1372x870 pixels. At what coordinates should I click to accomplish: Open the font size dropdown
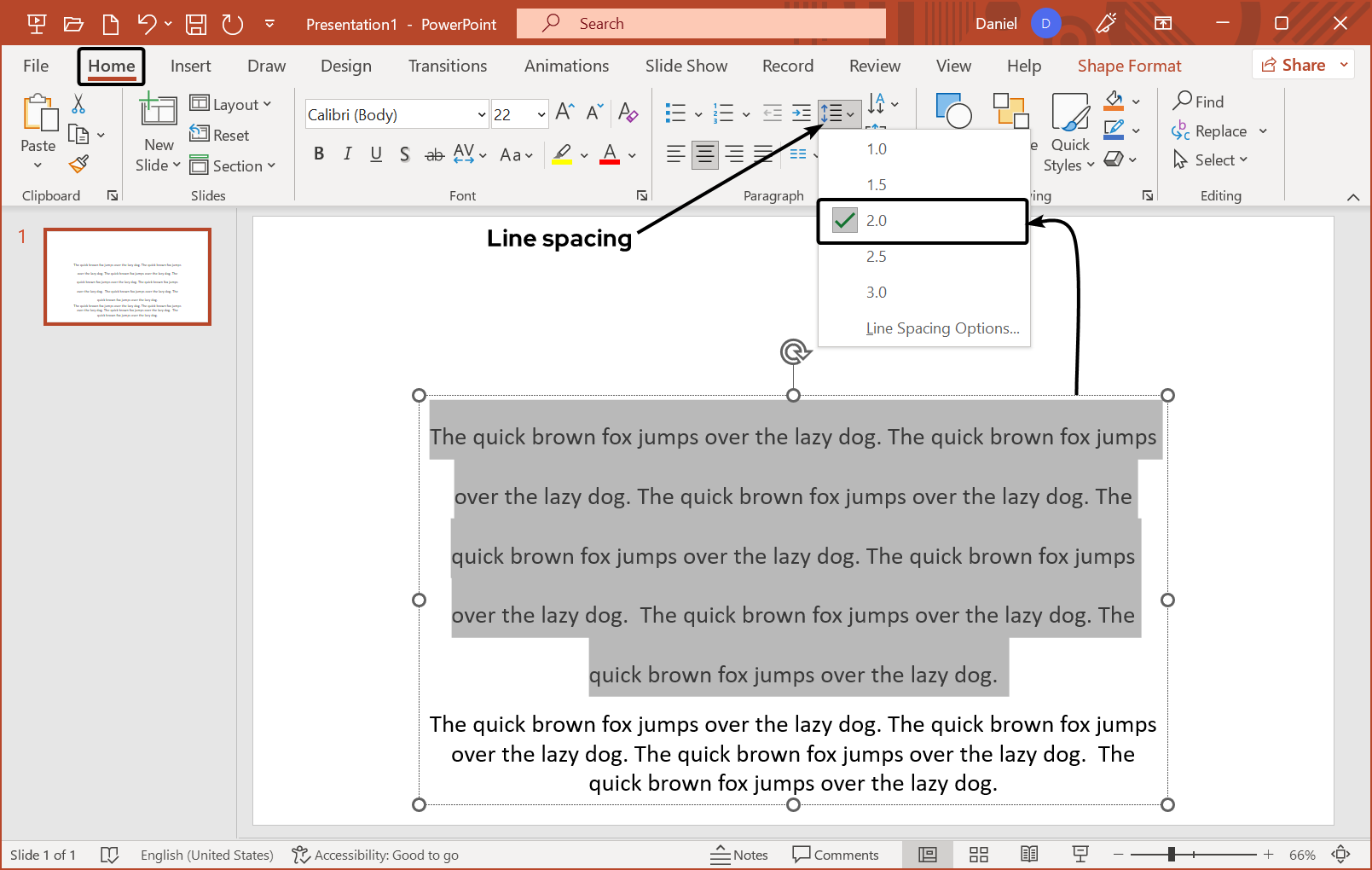click(x=541, y=113)
